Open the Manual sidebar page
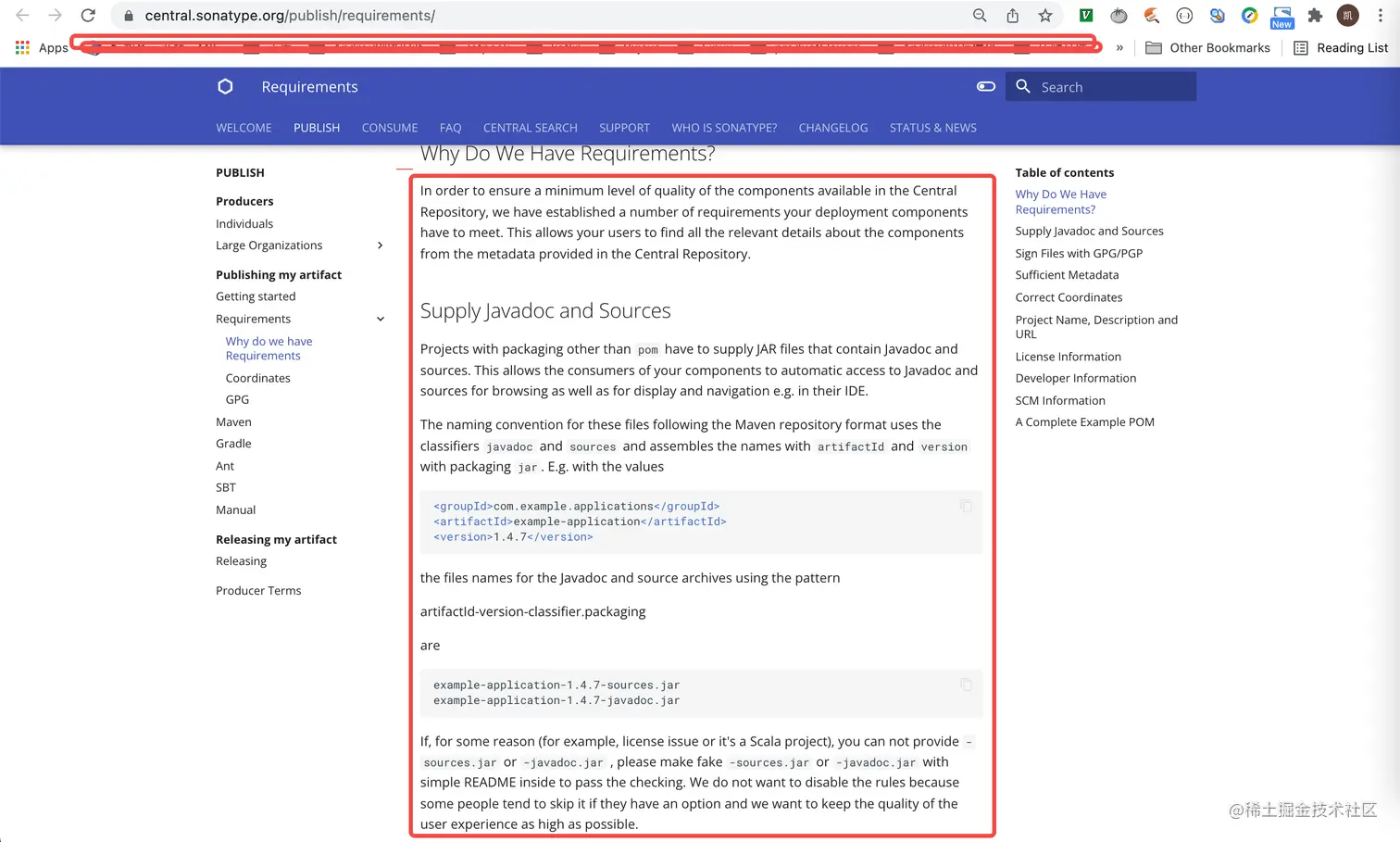 point(235,509)
